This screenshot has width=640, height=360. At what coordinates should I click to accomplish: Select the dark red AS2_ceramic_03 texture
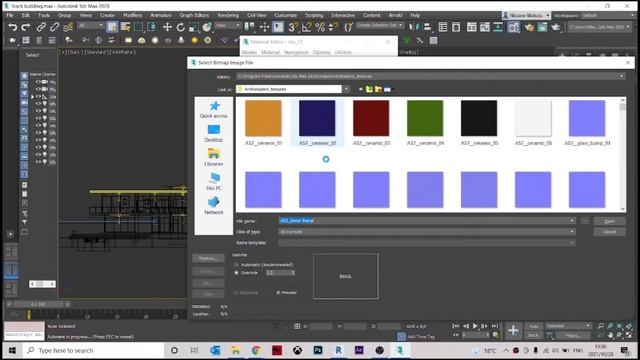point(371,123)
